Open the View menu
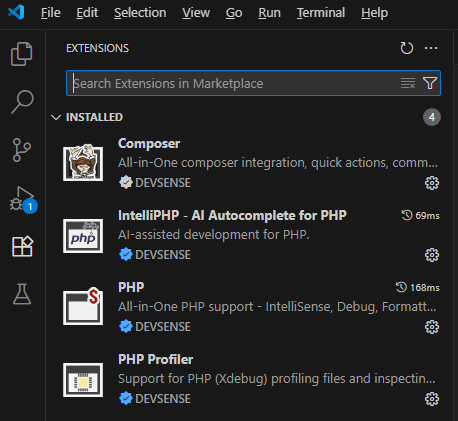Viewport: 458px width, 421px height. pyautogui.click(x=196, y=13)
